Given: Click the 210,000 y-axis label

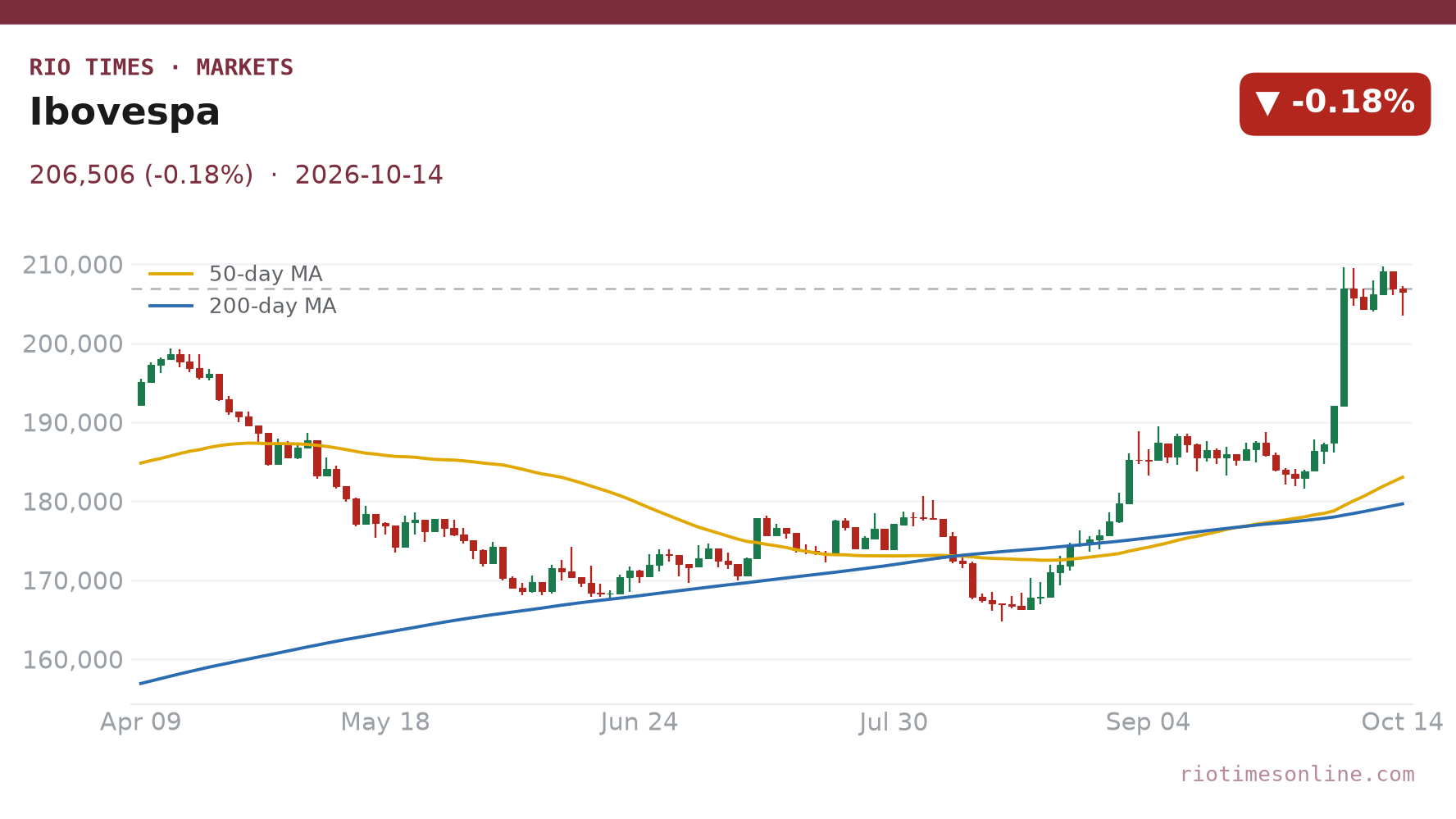Looking at the screenshot, I should pyautogui.click(x=73, y=266).
